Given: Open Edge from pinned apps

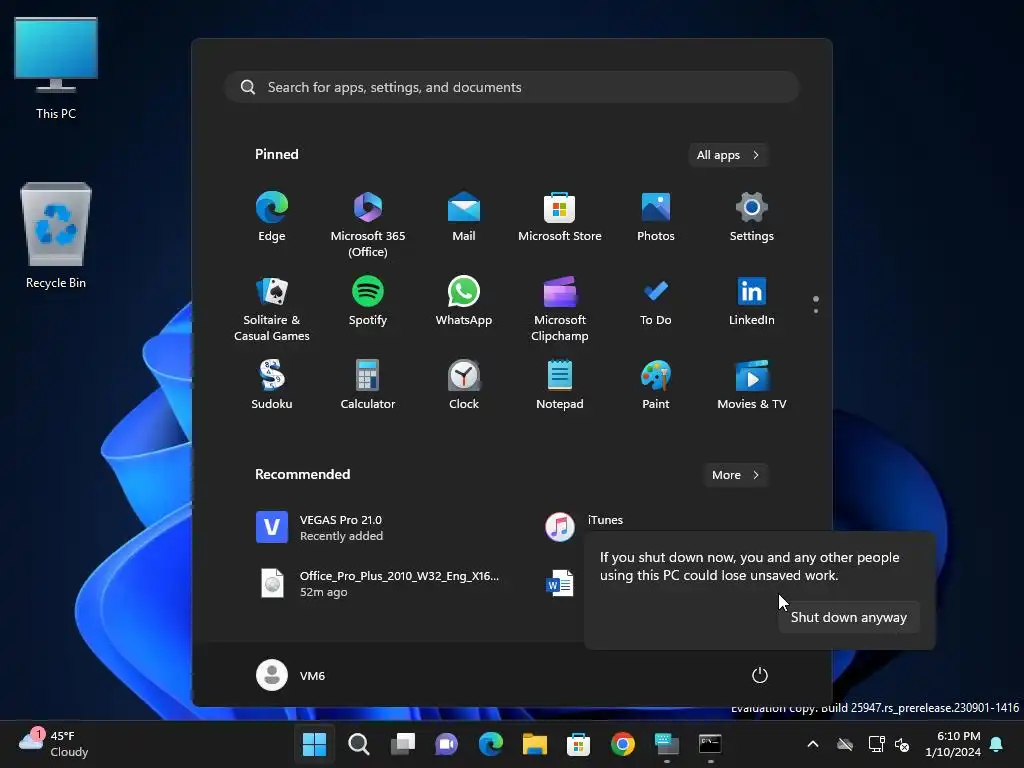Looking at the screenshot, I should click(x=272, y=217).
